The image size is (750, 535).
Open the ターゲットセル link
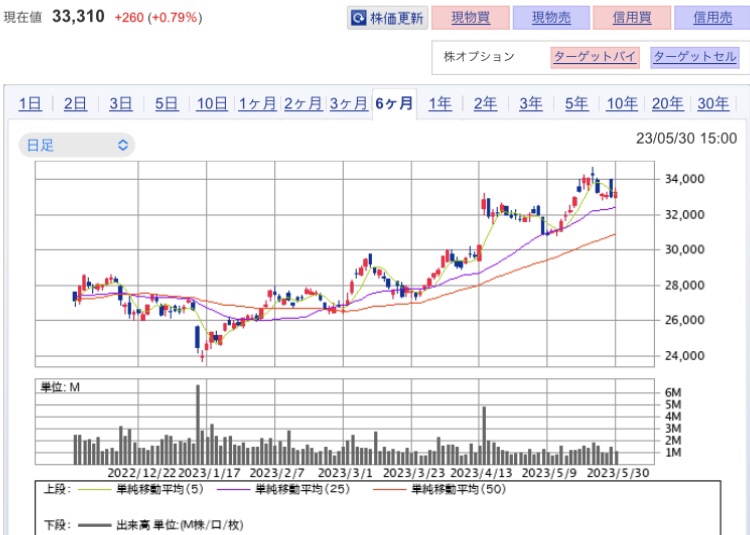click(x=695, y=57)
